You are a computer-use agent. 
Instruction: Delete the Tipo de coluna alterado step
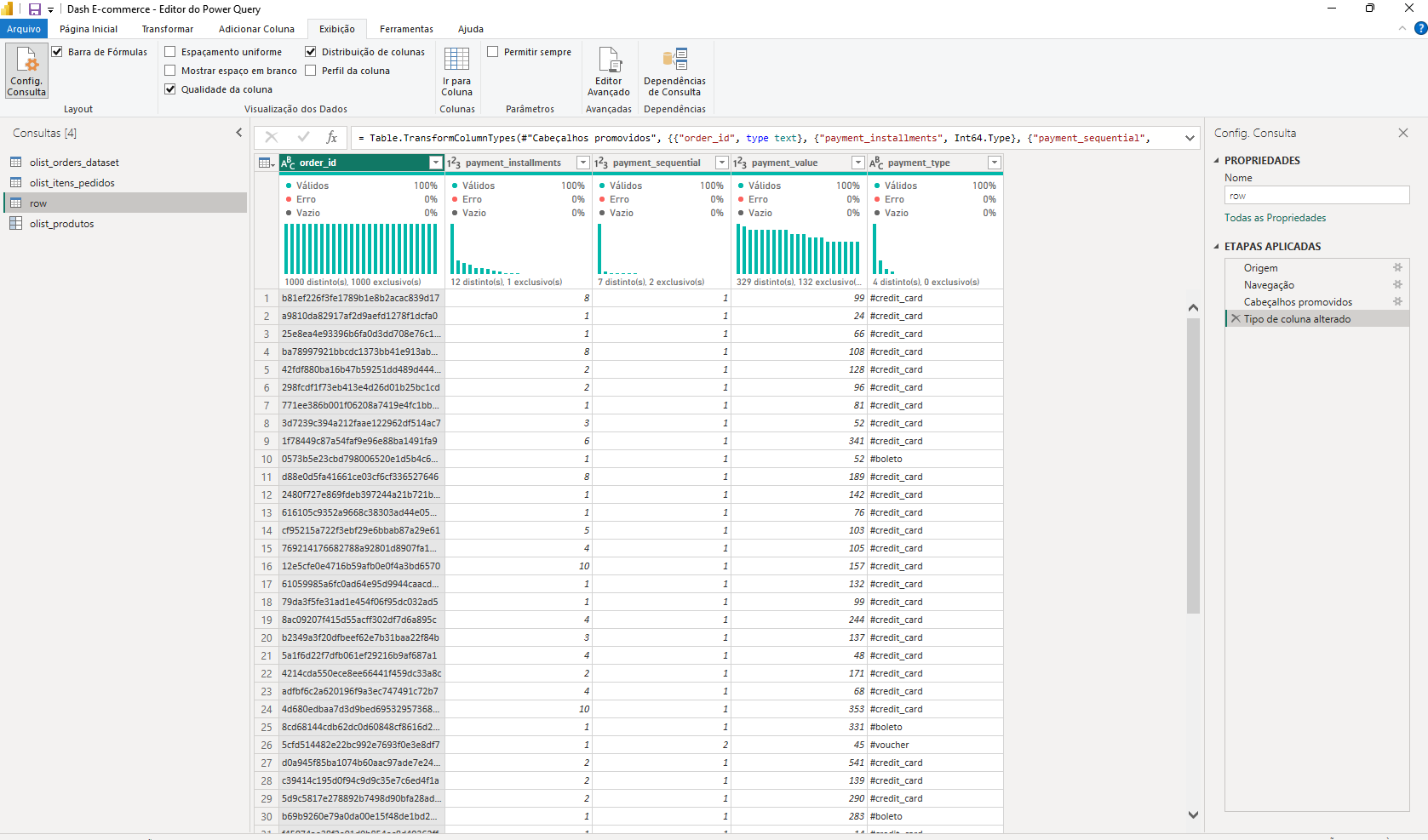pos(1236,319)
